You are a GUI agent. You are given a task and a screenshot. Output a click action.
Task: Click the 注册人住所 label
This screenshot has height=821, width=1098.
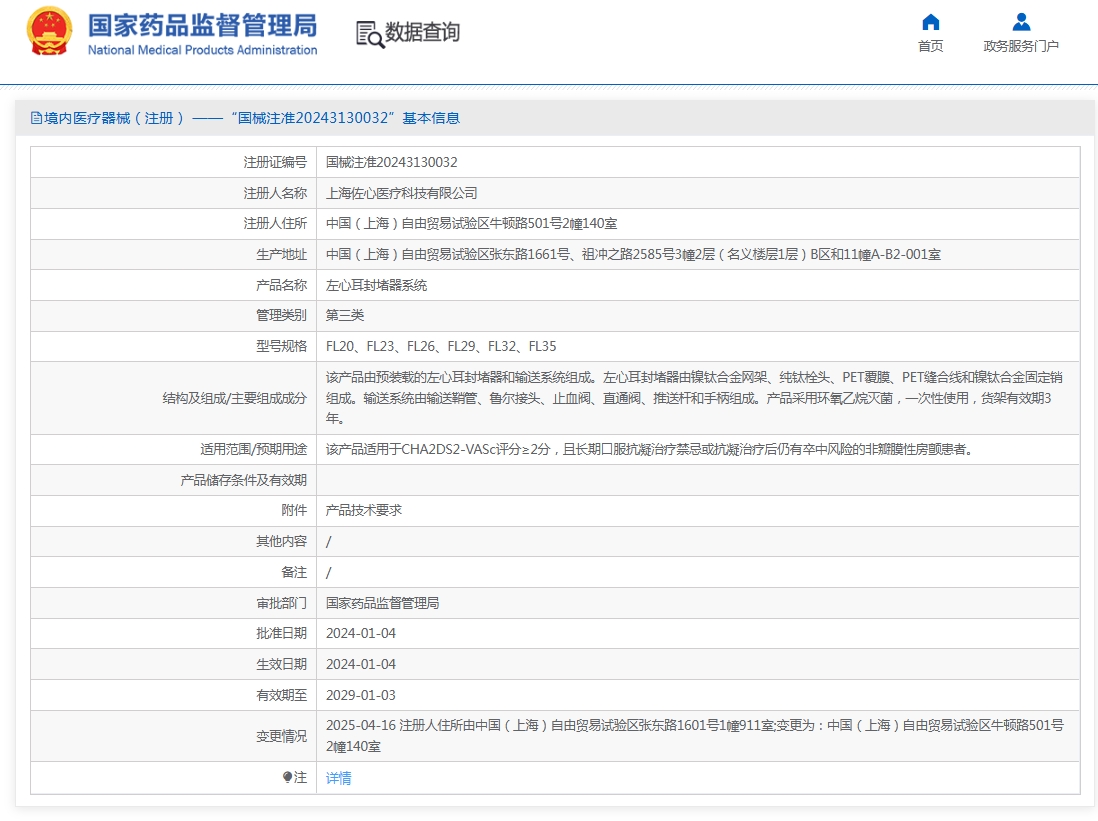[274, 223]
